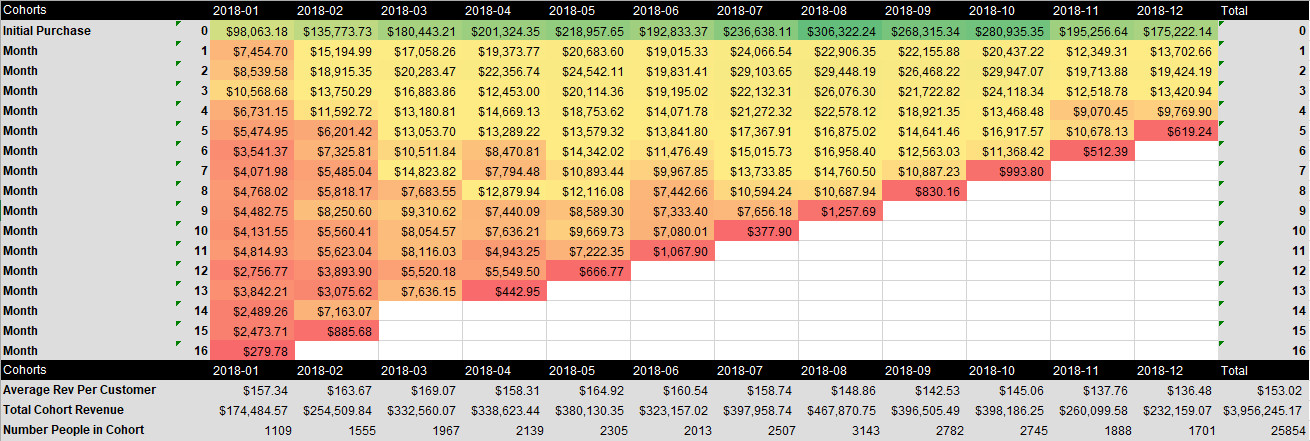Viewport: 1310px width, 441px height.
Task: Select the Total header in top row
Action: 1238,10
